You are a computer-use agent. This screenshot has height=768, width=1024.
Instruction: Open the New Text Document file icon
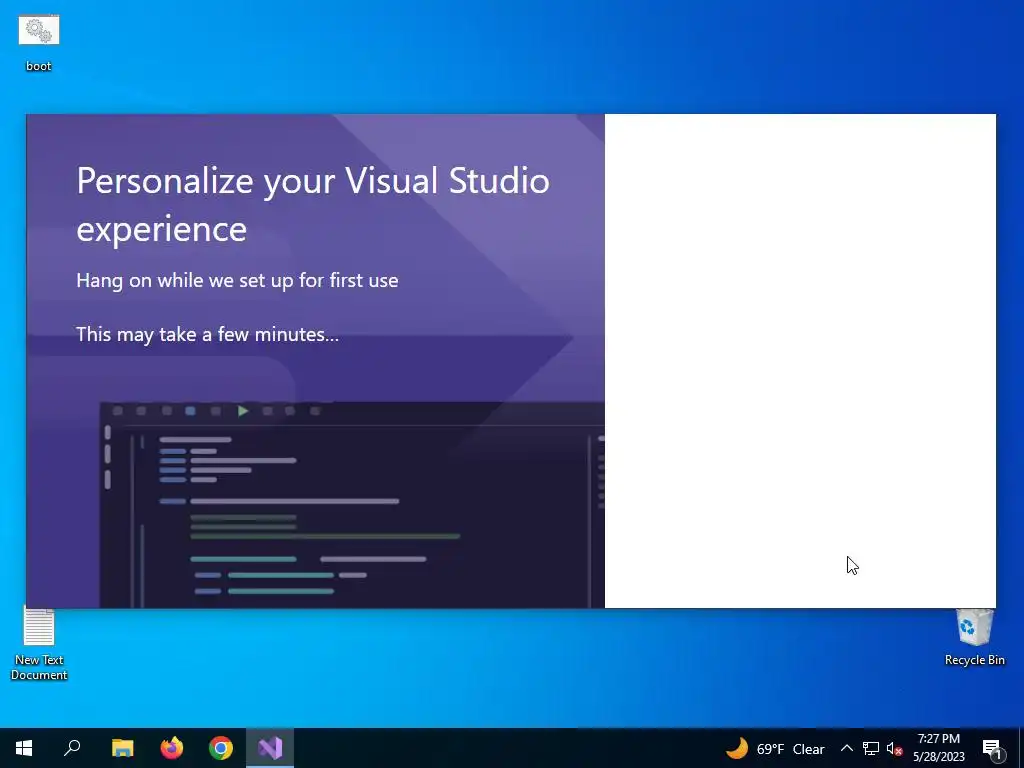pyautogui.click(x=39, y=644)
